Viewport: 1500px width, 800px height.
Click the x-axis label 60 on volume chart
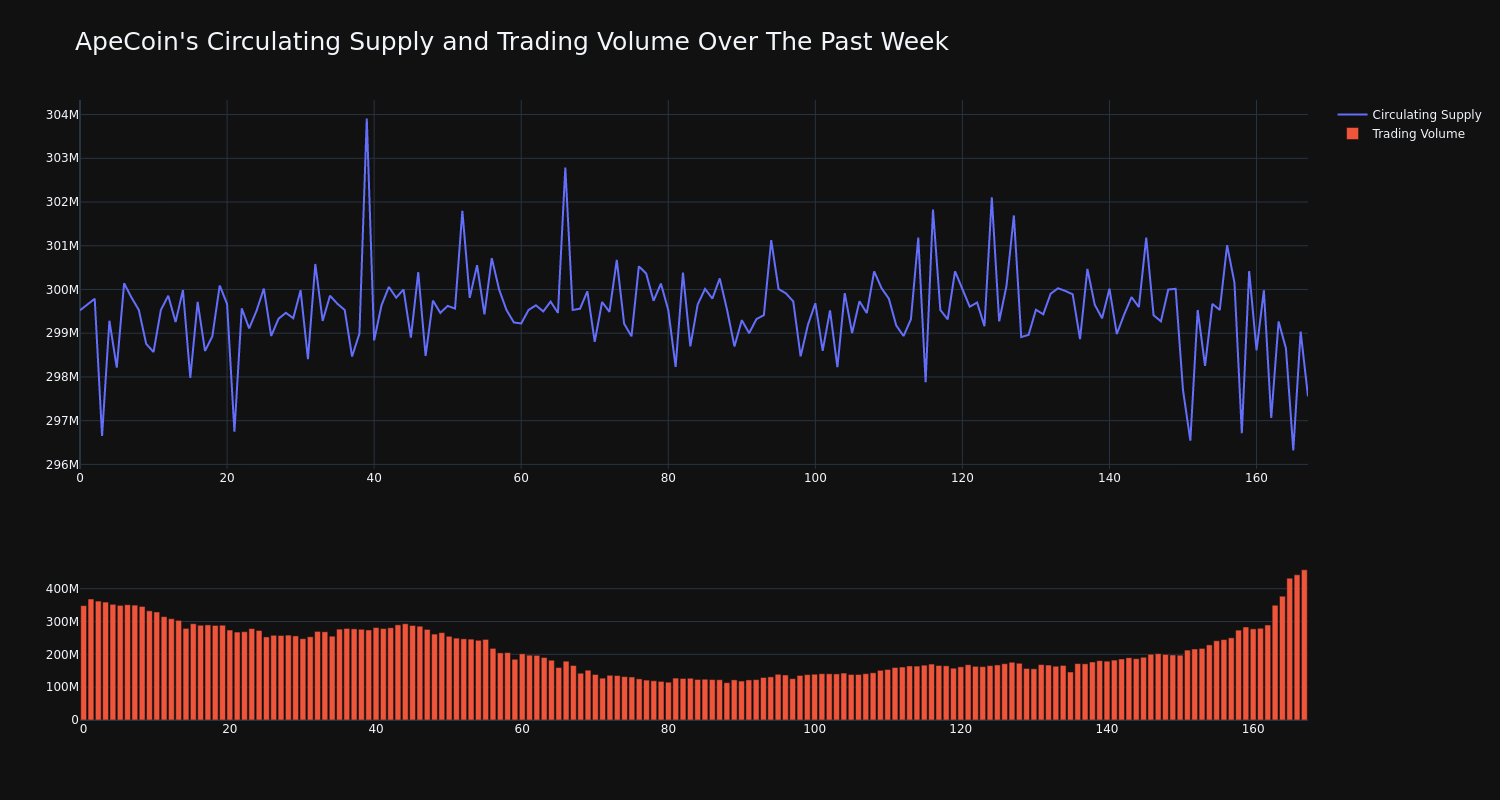point(522,729)
